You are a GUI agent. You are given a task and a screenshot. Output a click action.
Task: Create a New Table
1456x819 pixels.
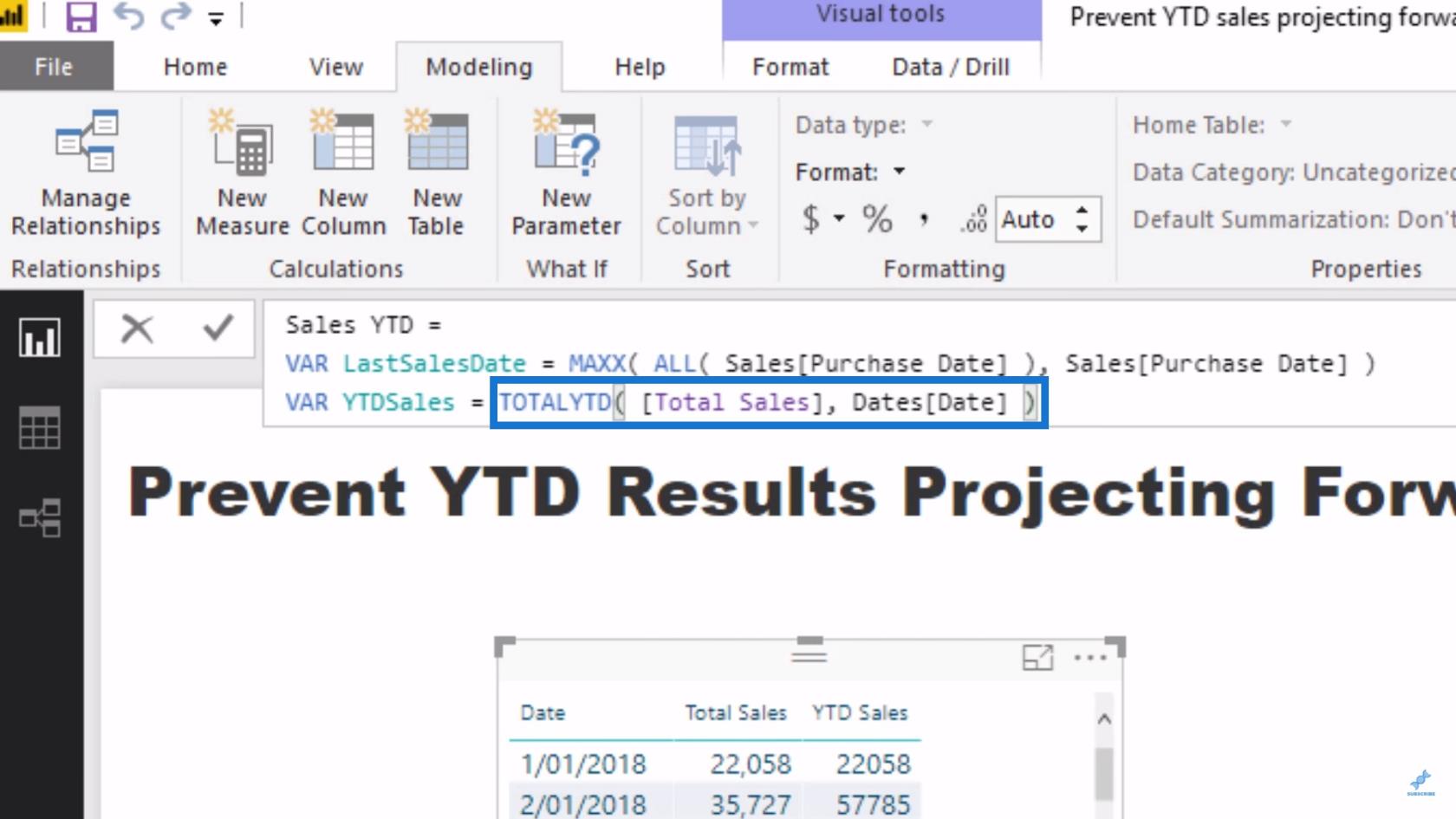click(x=437, y=173)
